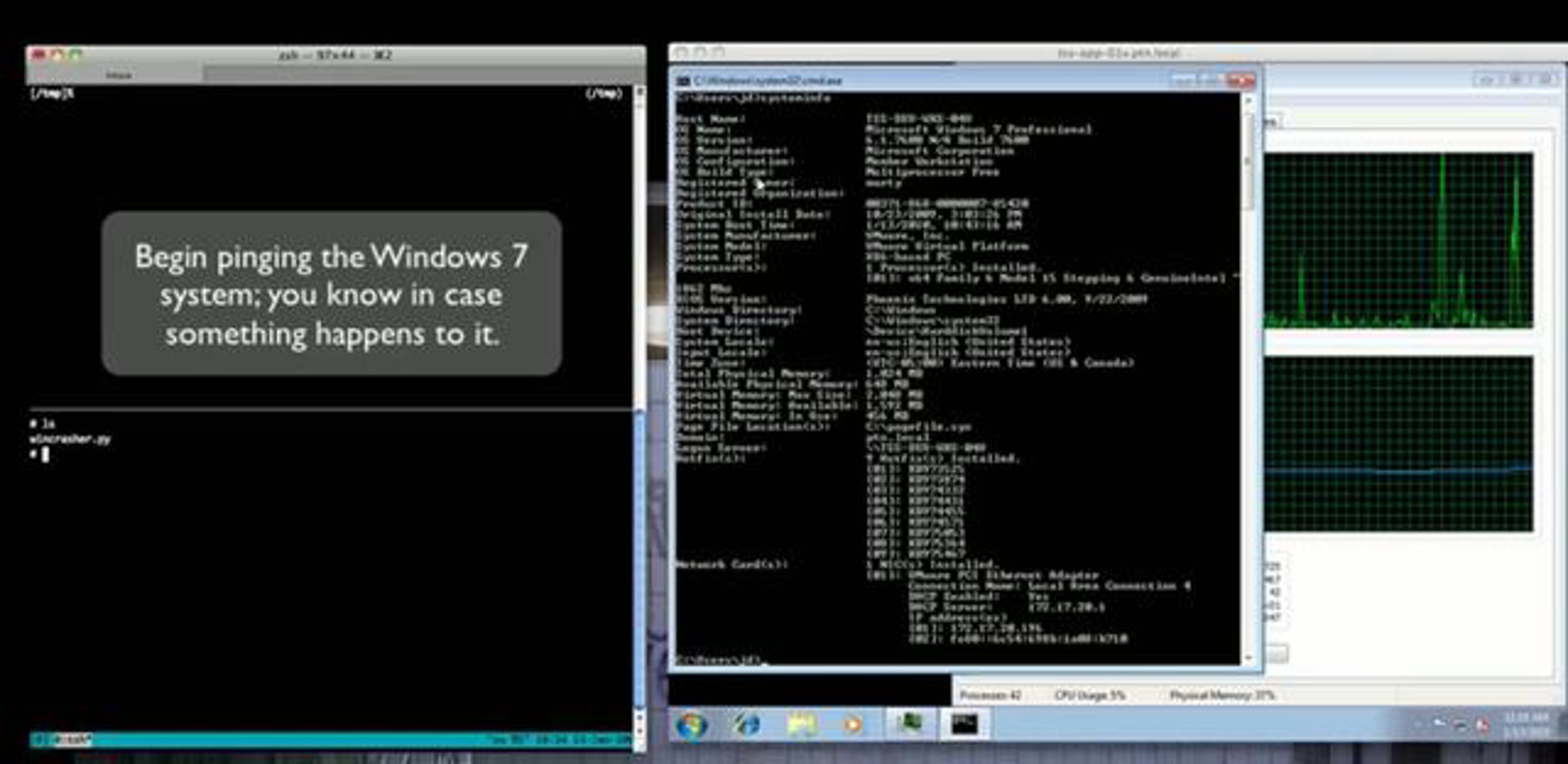Click the 'Physical Memory' status bar entry
Viewport: 1568px width, 764px height.
(1222, 695)
